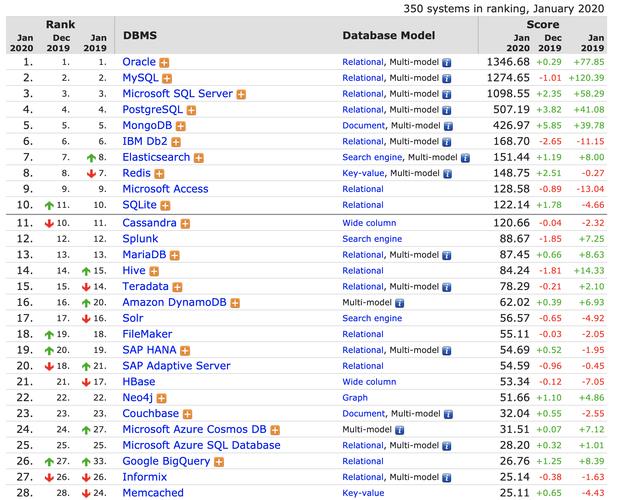The width and height of the screenshot is (617, 500).
Task: Open the plus icon beside MongoDB
Action: [x=181, y=126]
